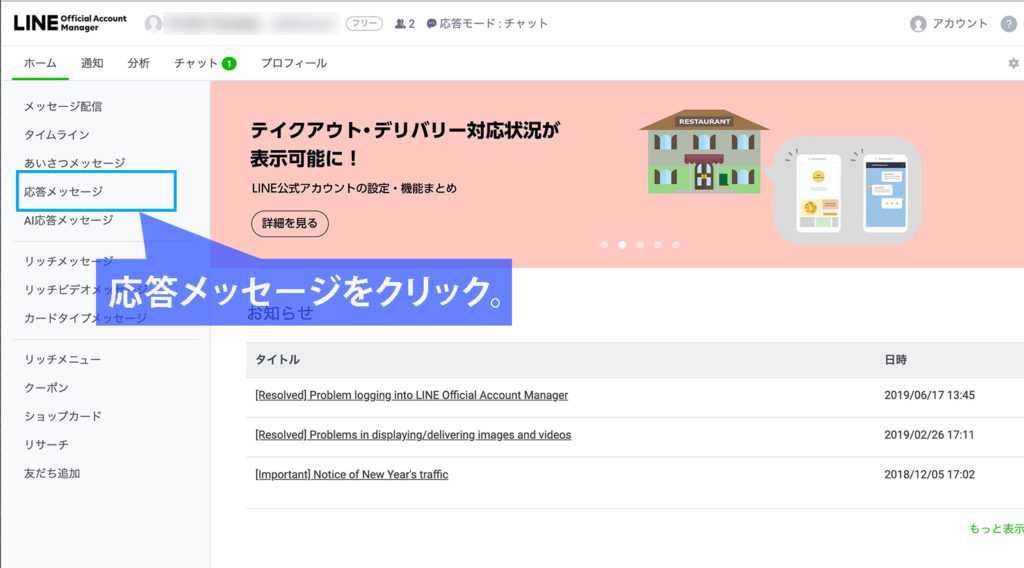Viewport: 1024px width, 568px height.
Task: Open the チャット tab
Action: click(x=204, y=63)
